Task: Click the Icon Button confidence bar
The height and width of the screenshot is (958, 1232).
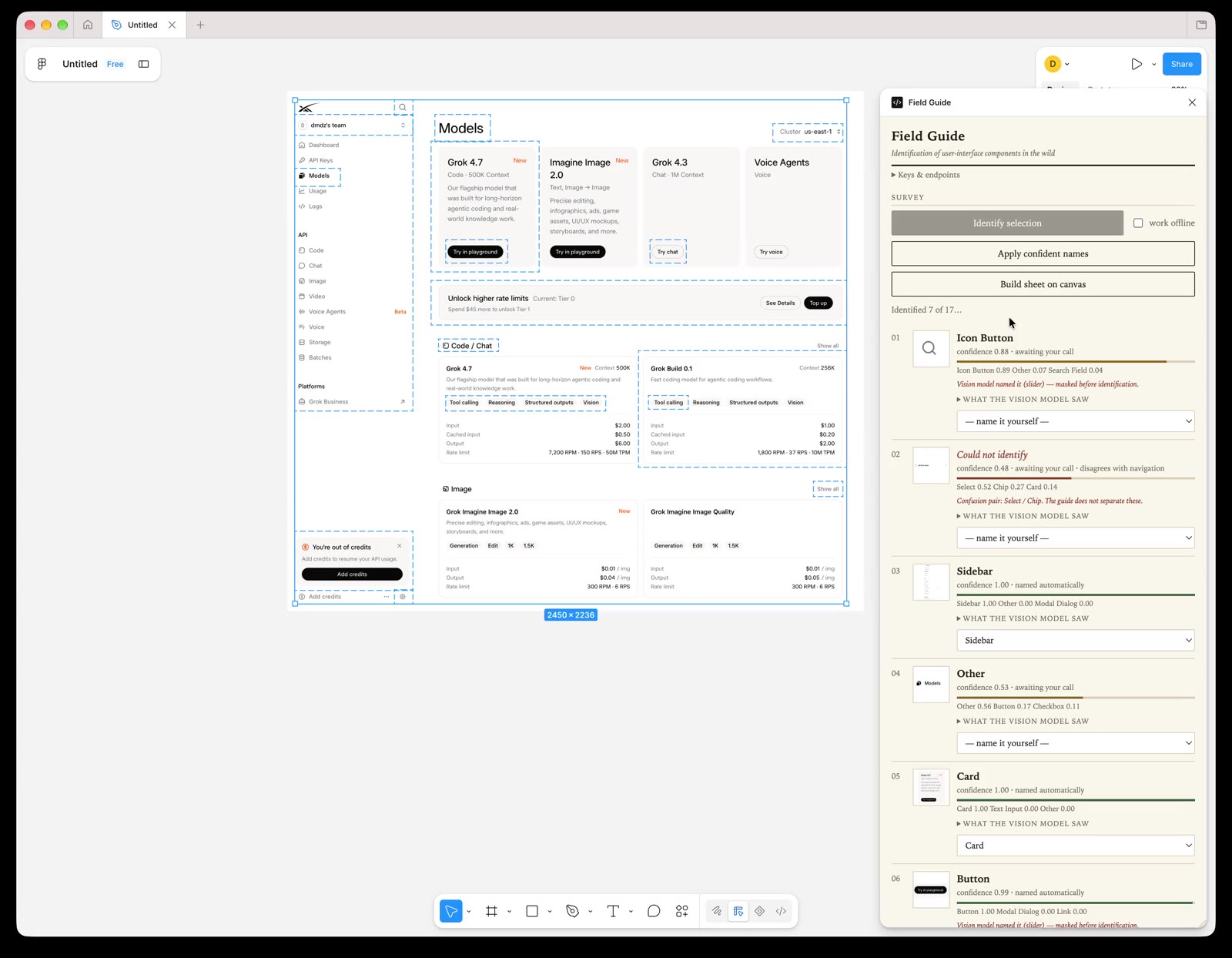Action: (1076, 361)
